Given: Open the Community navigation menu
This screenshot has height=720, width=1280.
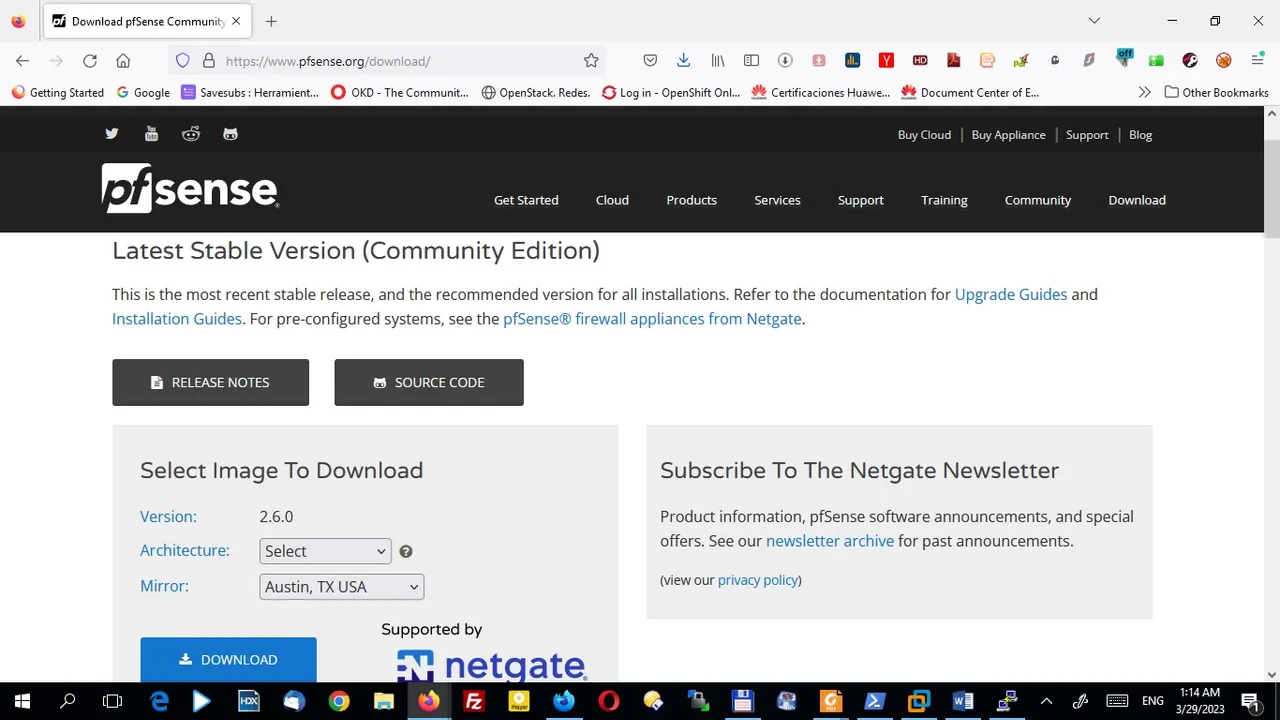Looking at the screenshot, I should tap(1038, 200).
